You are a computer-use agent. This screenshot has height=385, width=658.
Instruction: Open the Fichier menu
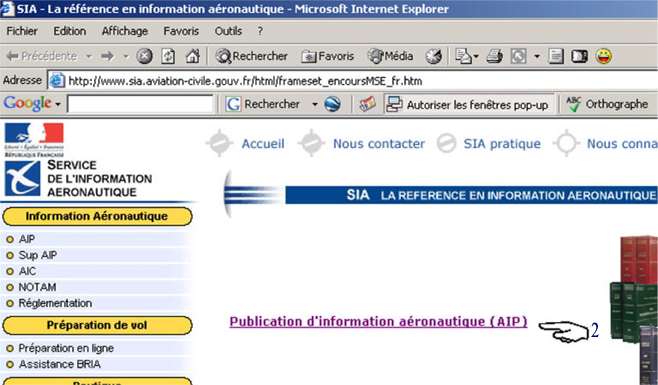point(22,31)
